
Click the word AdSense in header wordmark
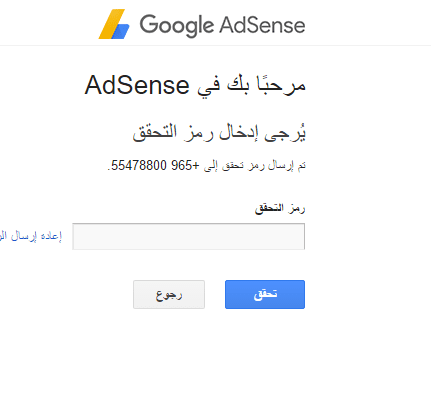pos(262,25)
